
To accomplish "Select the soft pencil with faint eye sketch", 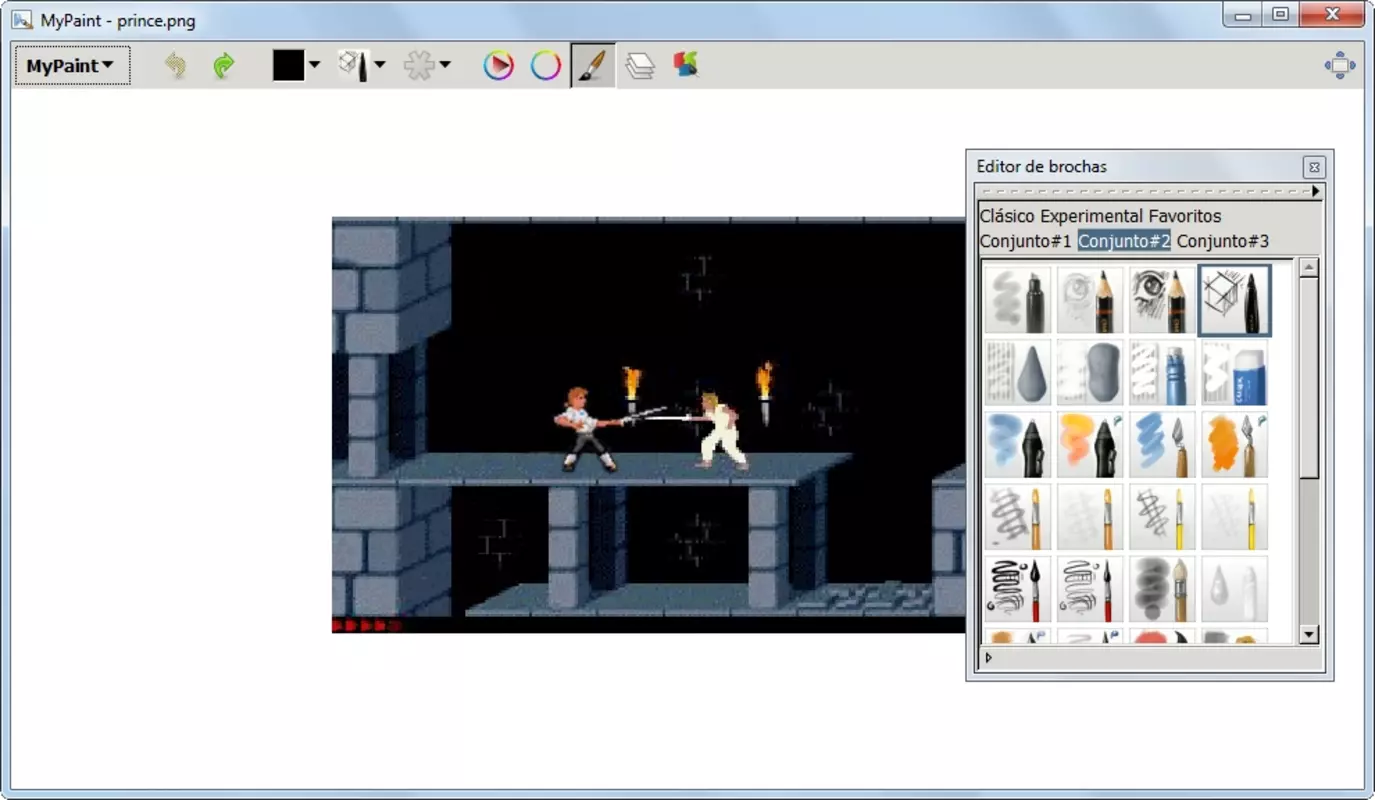I will tap(1090, 300).
